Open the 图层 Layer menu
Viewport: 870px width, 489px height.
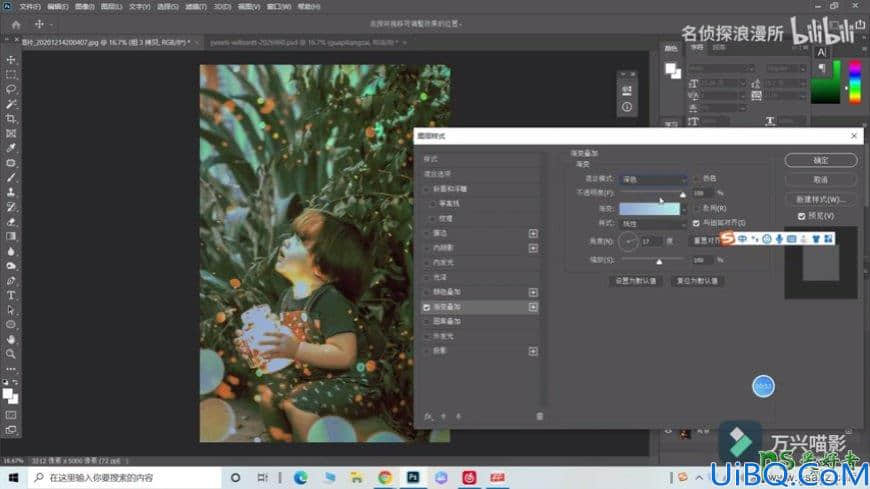point(111,7)
